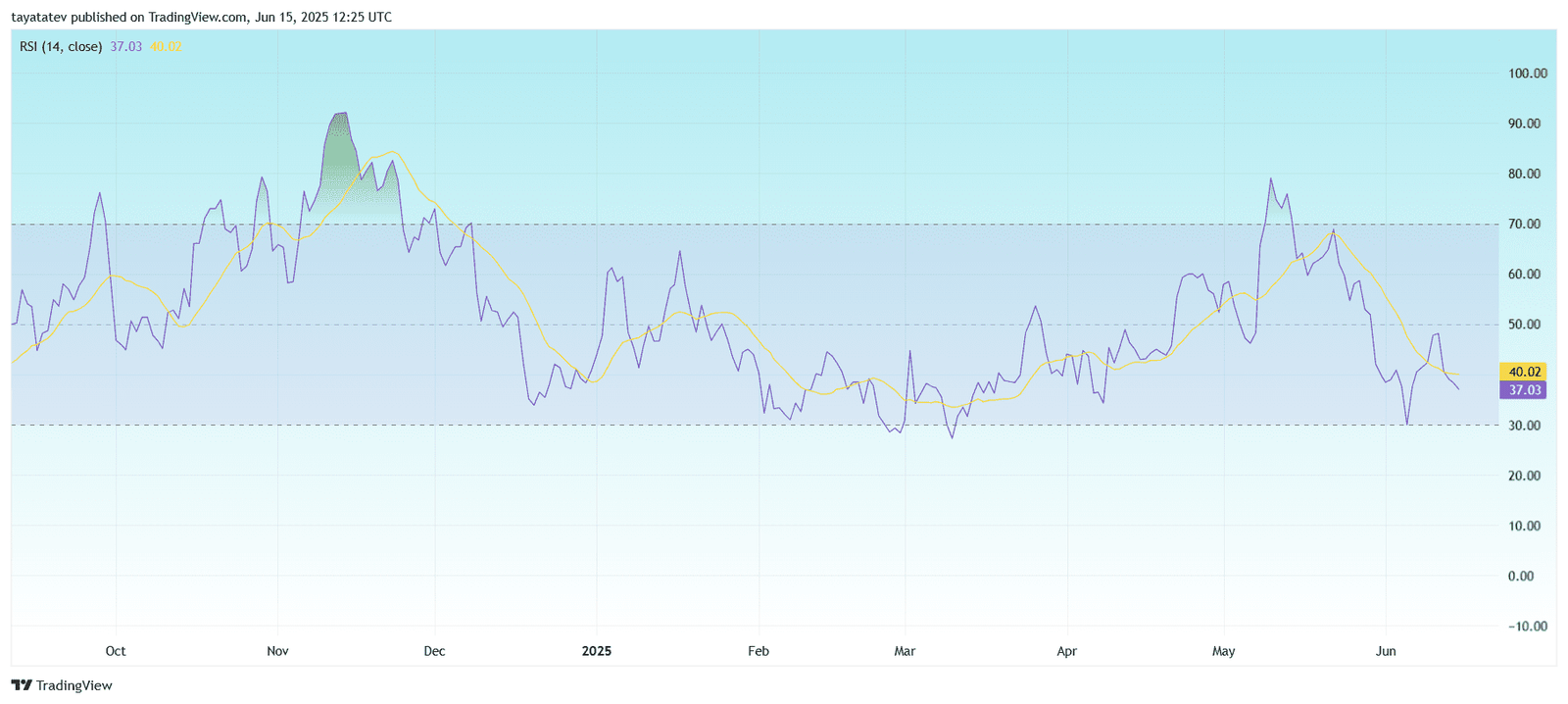
Task: Click the May time axis label
Action: click(x=1223, y=651)
